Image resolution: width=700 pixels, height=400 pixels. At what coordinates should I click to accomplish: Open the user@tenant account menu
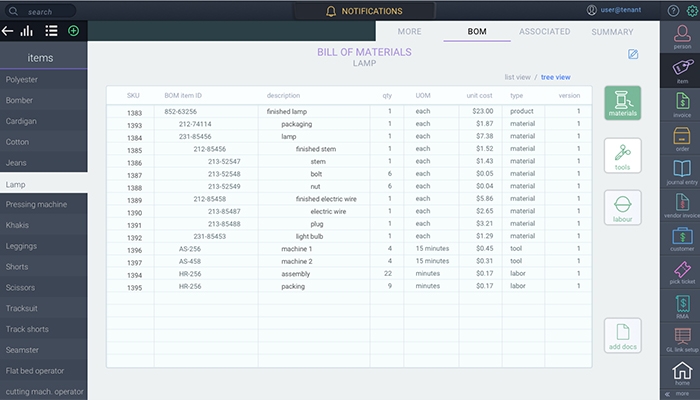(617, 11)
